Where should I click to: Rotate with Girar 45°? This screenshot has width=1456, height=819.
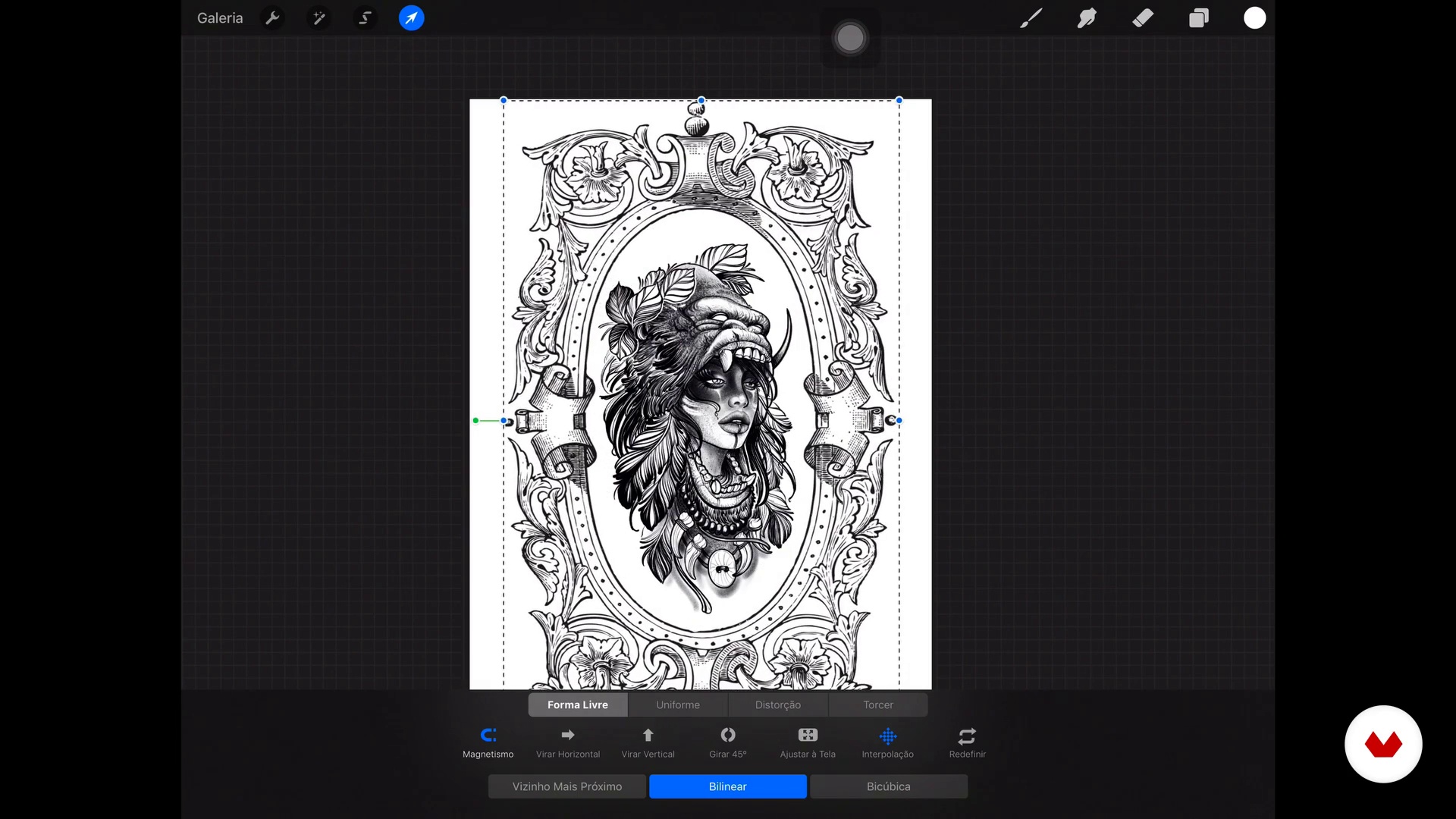pyautogui.click(x=728, y=743)
